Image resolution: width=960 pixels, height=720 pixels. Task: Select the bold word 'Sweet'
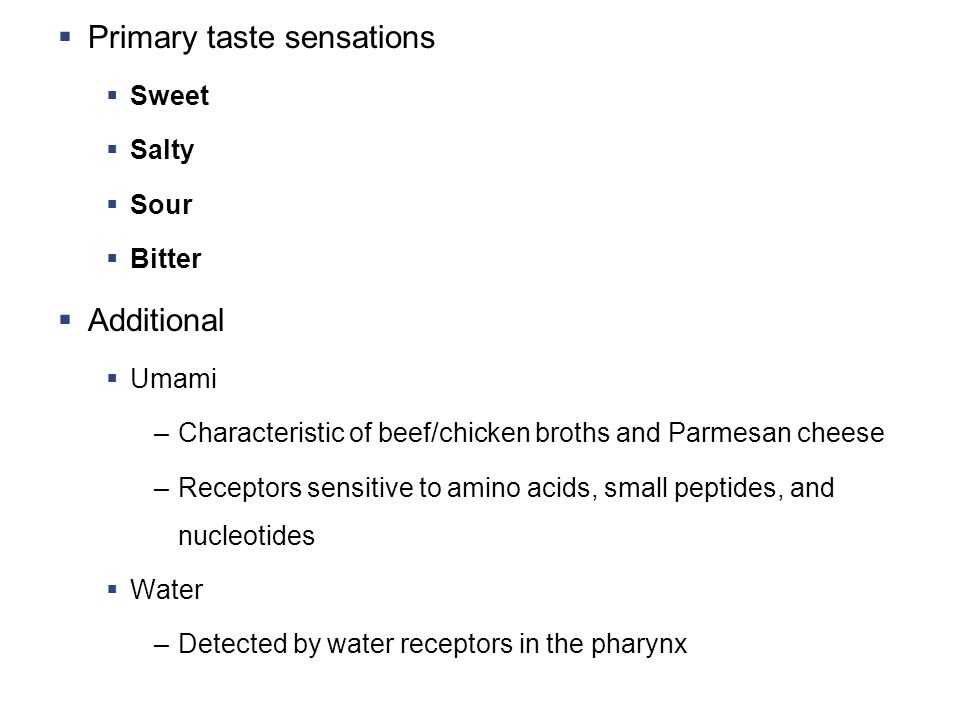click(170, 96)
